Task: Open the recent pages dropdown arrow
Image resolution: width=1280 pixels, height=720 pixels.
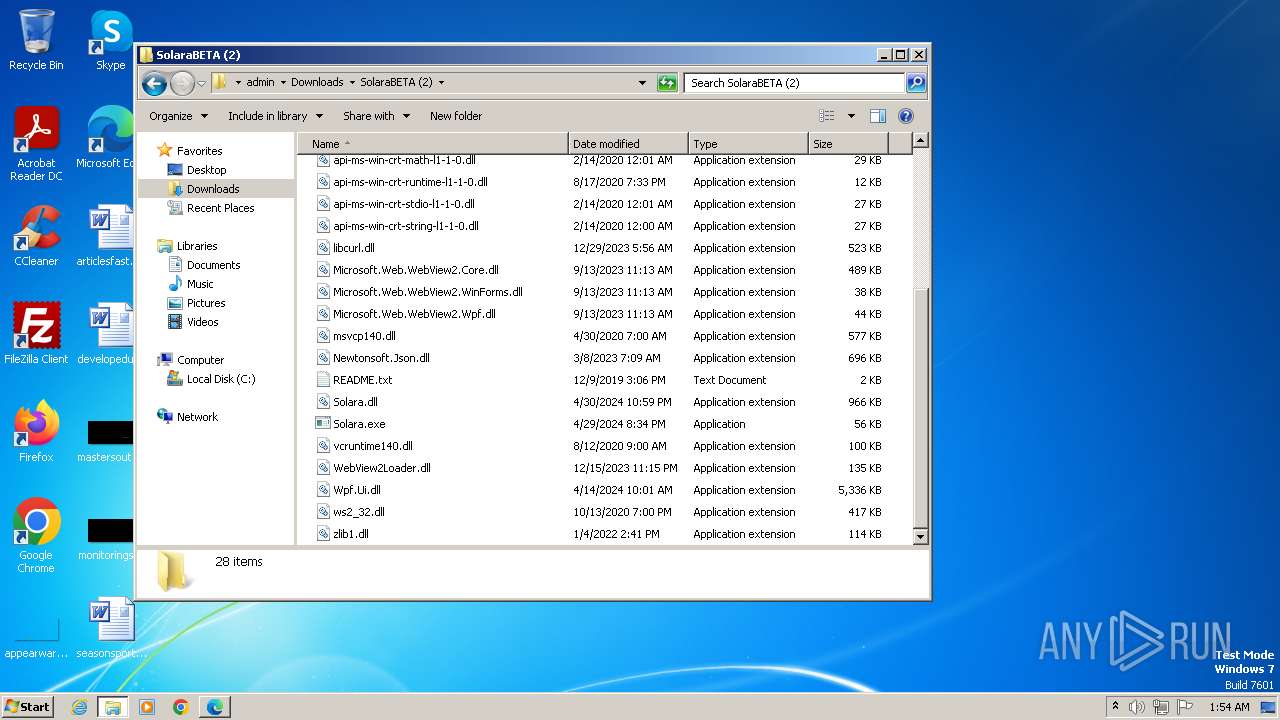Action: tap(201, 83)
